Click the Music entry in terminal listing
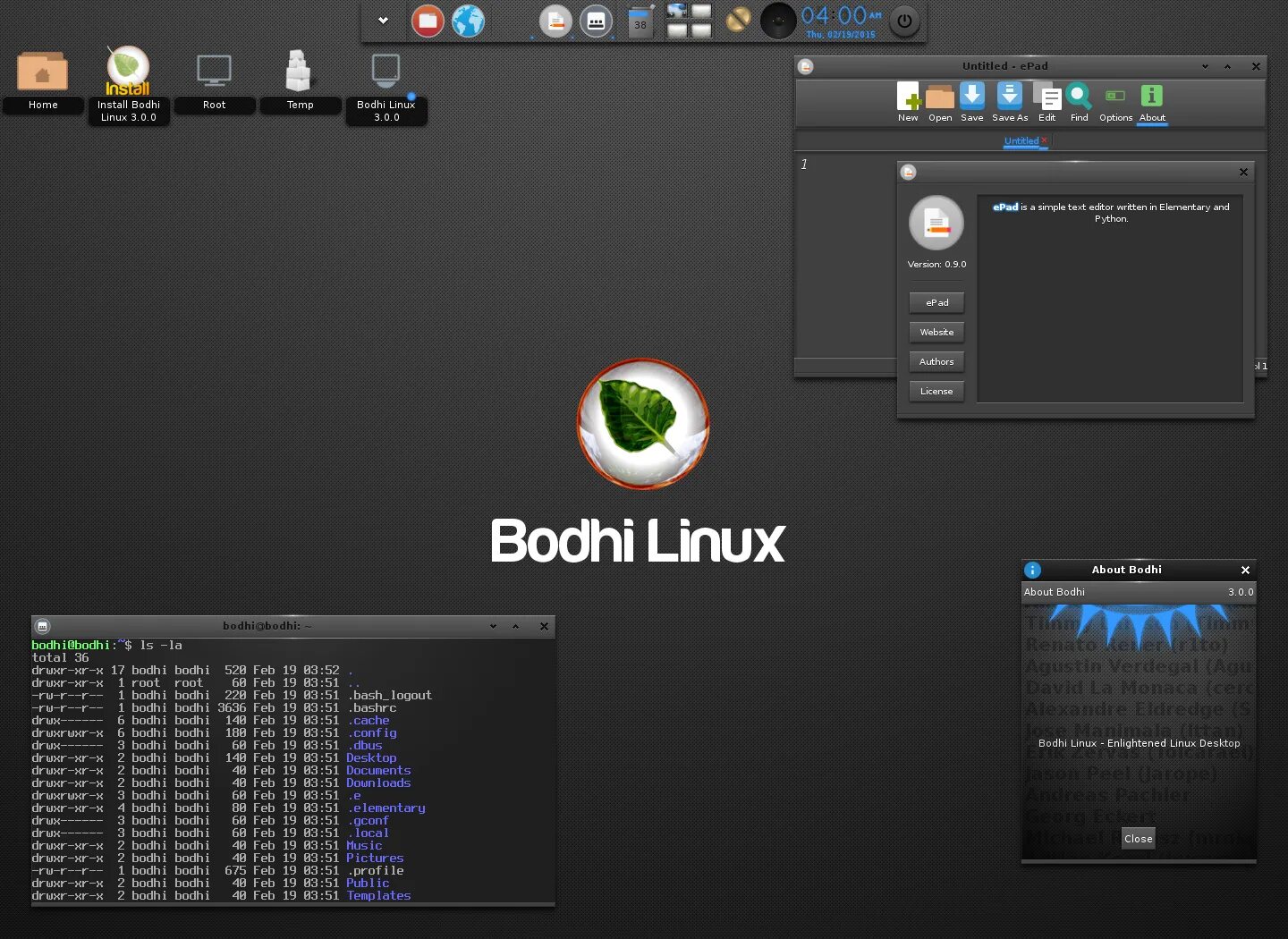The image size is (1288, 939). 364,845
